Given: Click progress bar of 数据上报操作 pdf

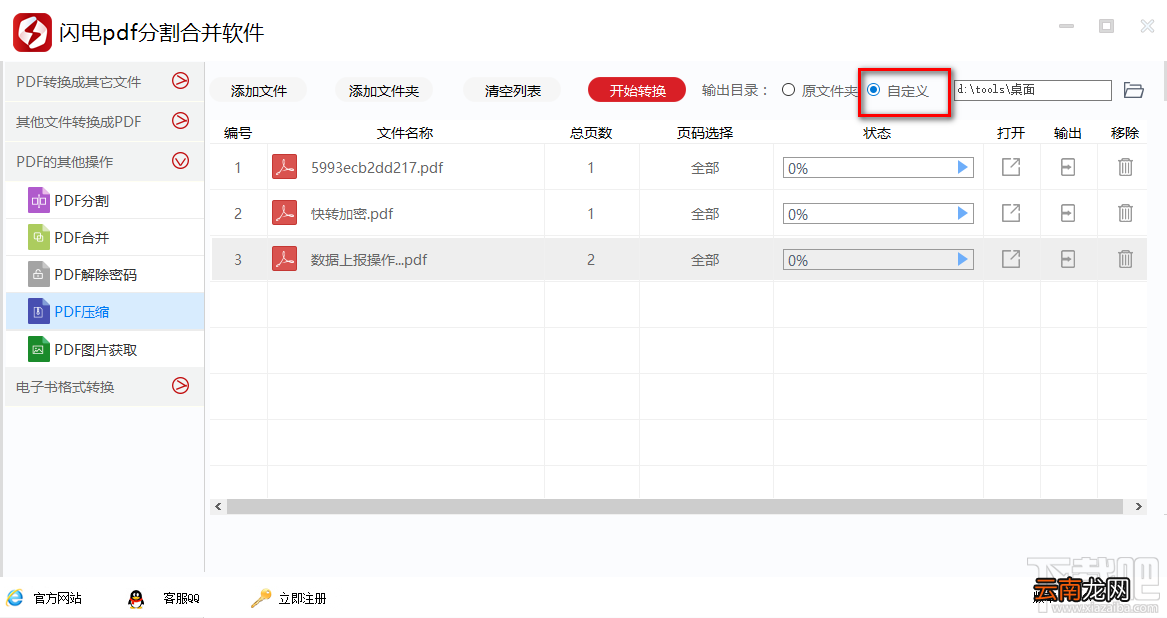Looking at the screenshot, I should 878,260.
